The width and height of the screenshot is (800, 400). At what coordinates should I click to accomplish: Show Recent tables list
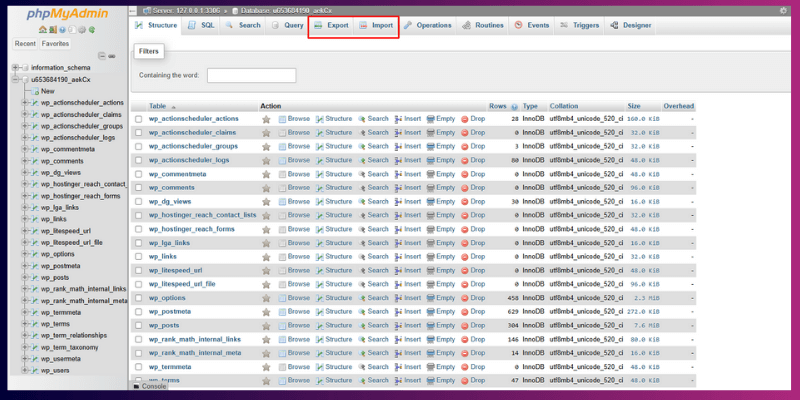click(x=25, y=44)
